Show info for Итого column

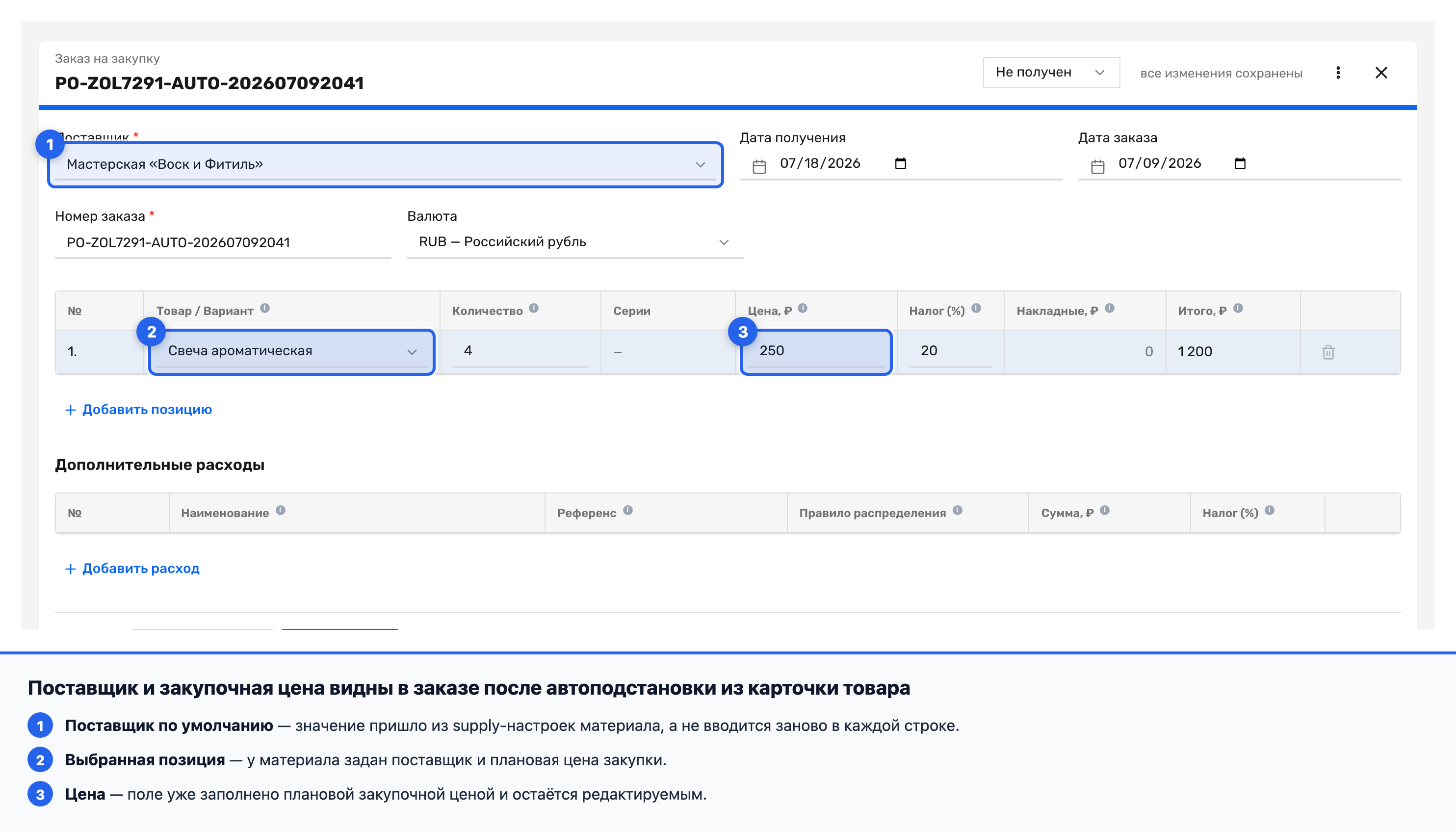(x=1238, y=308)
